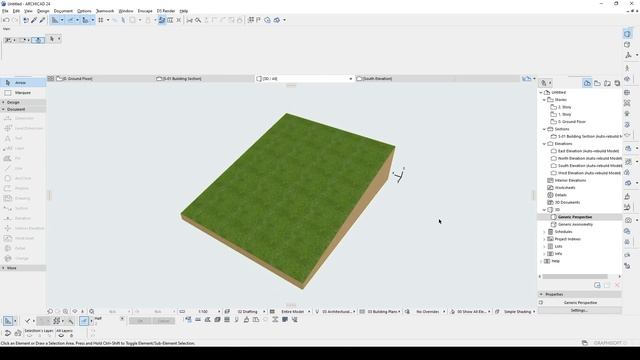Switch to the 0. Ground Floor tab

[104, 78]
